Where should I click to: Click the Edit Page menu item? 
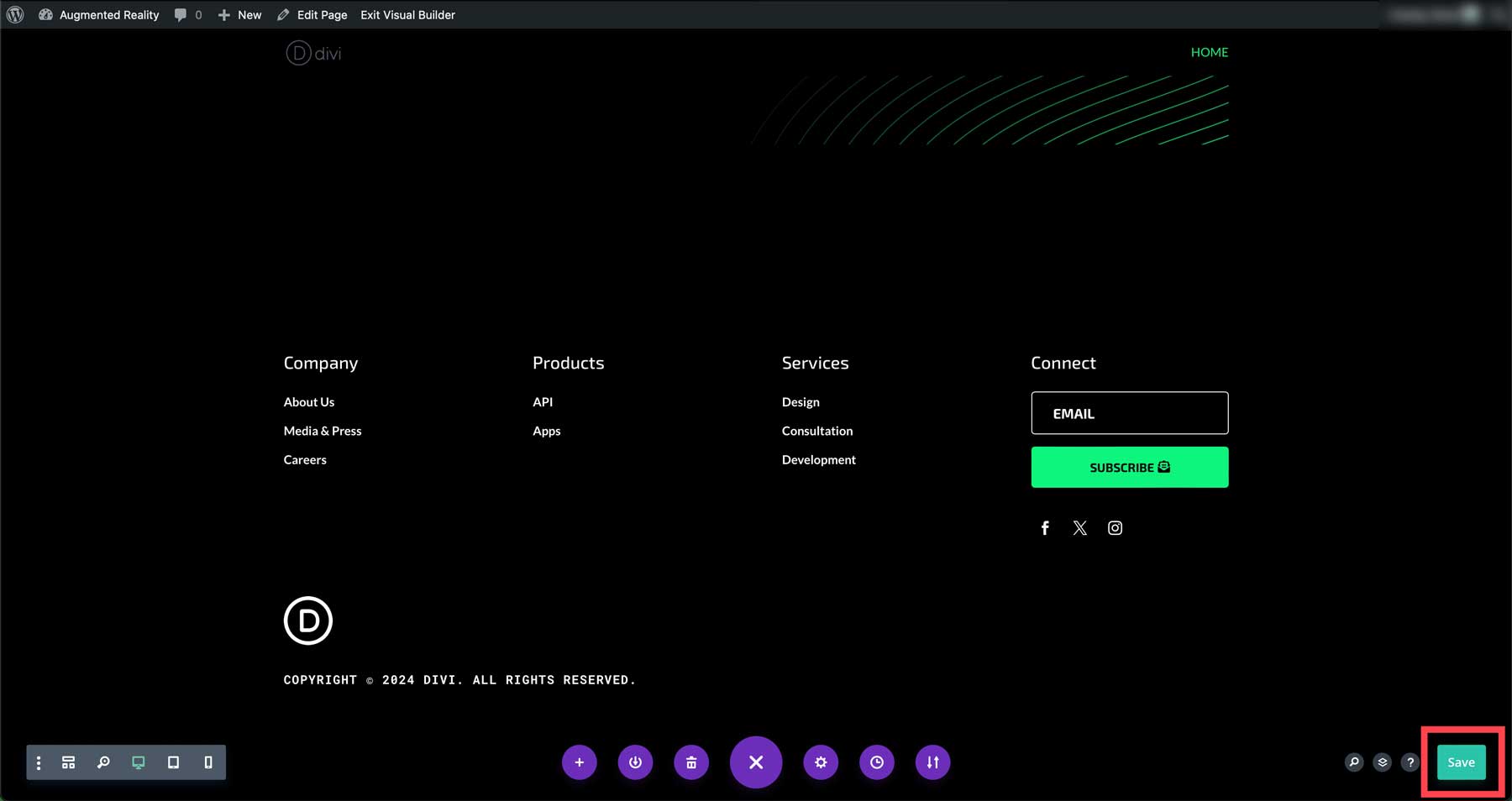(x=312, y=15)
